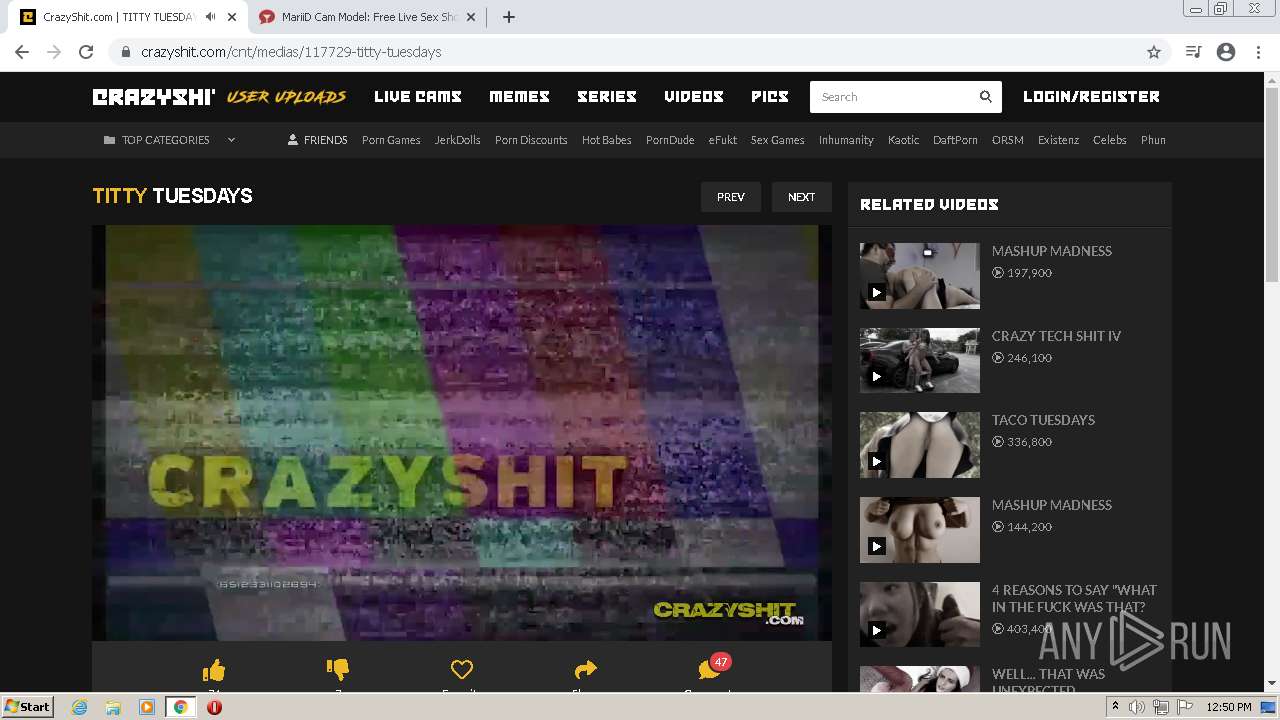The height and width of the screenshot is (720, 1280).
Task: Open the Hot Babes link
Action: [607, 140]
